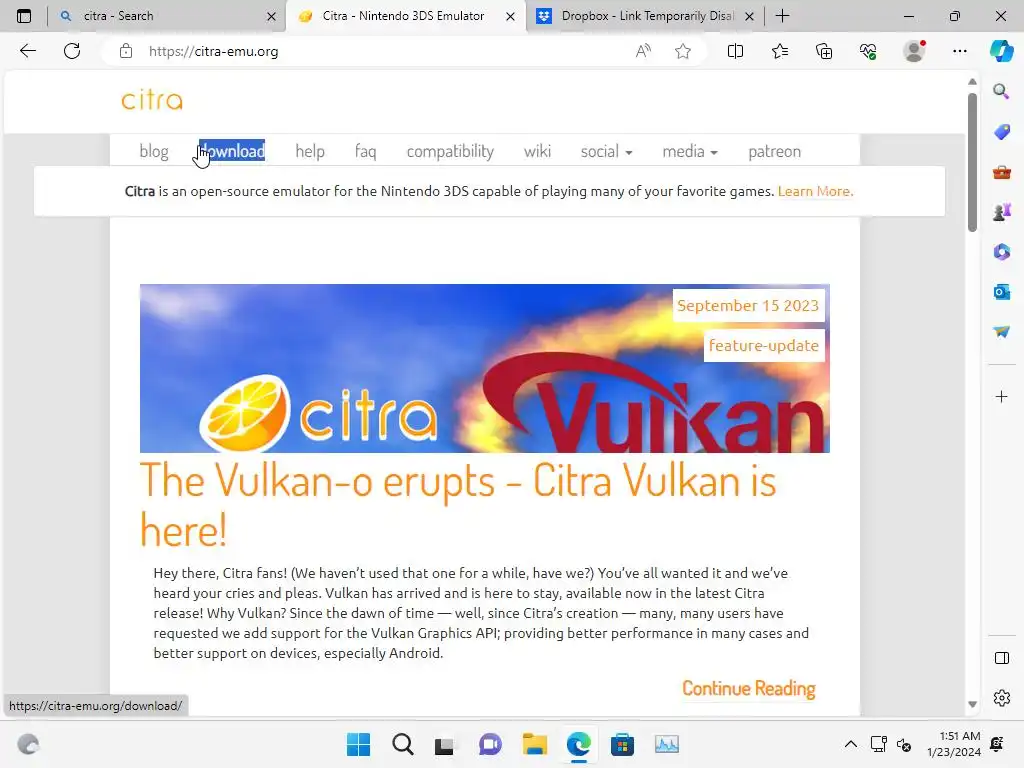Click the scrollbar up arrow

(972, 82)
